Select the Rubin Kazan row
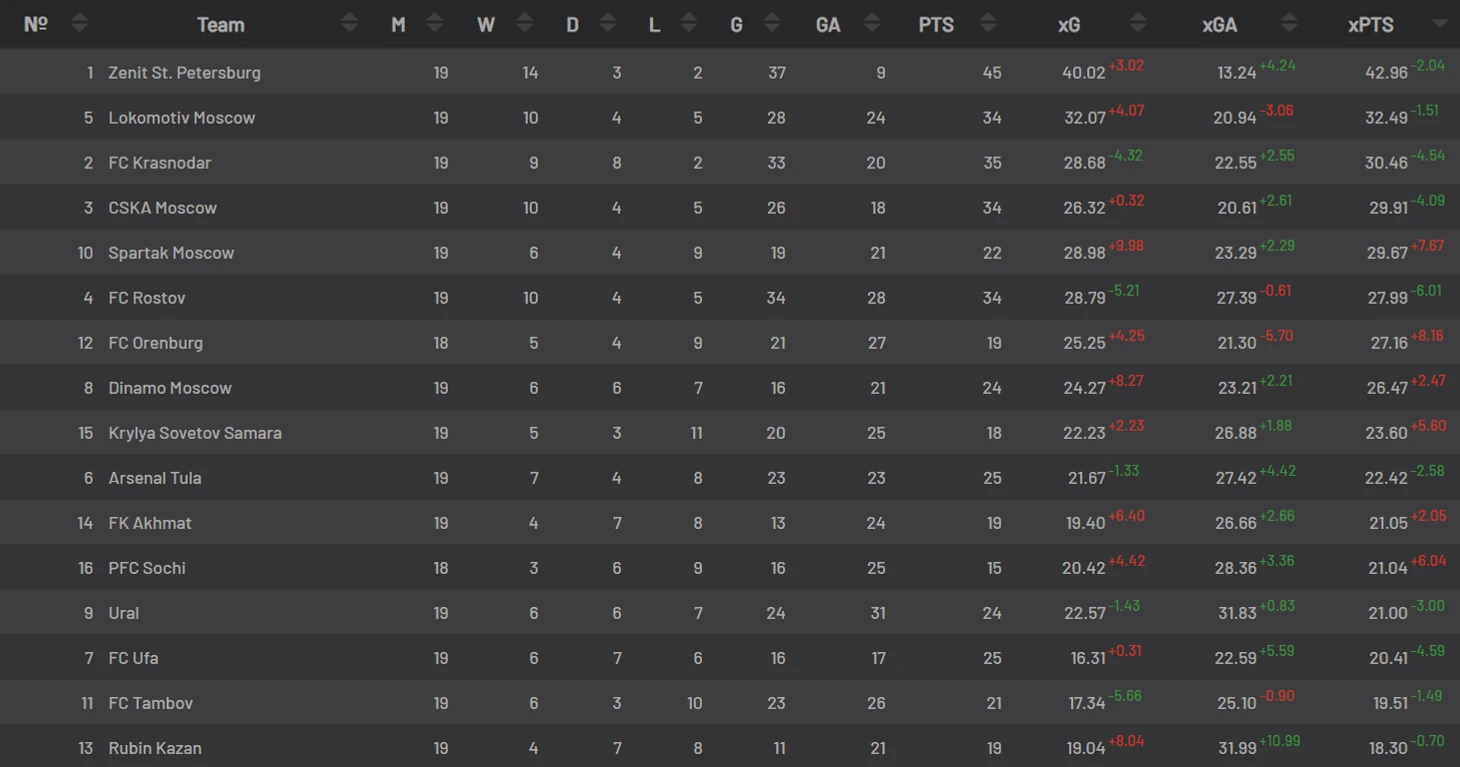This screenshot has height=767, width=1460. [730, 747]
